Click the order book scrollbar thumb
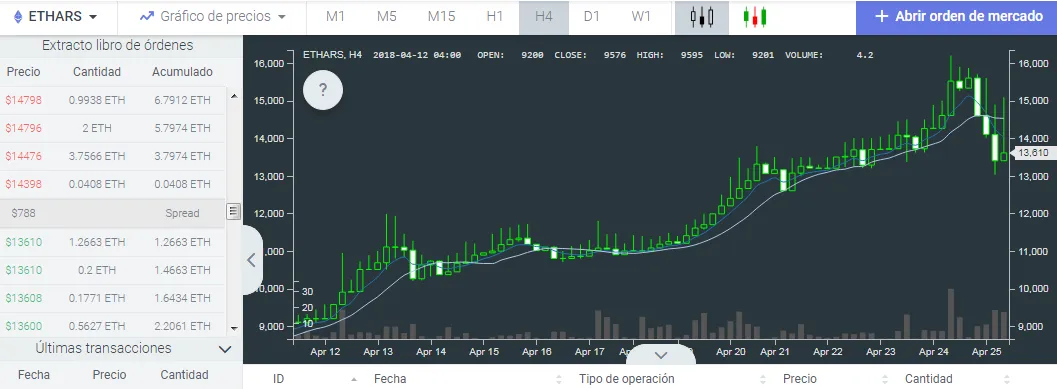Screen dimensions: 1057x389 (233, 212)
